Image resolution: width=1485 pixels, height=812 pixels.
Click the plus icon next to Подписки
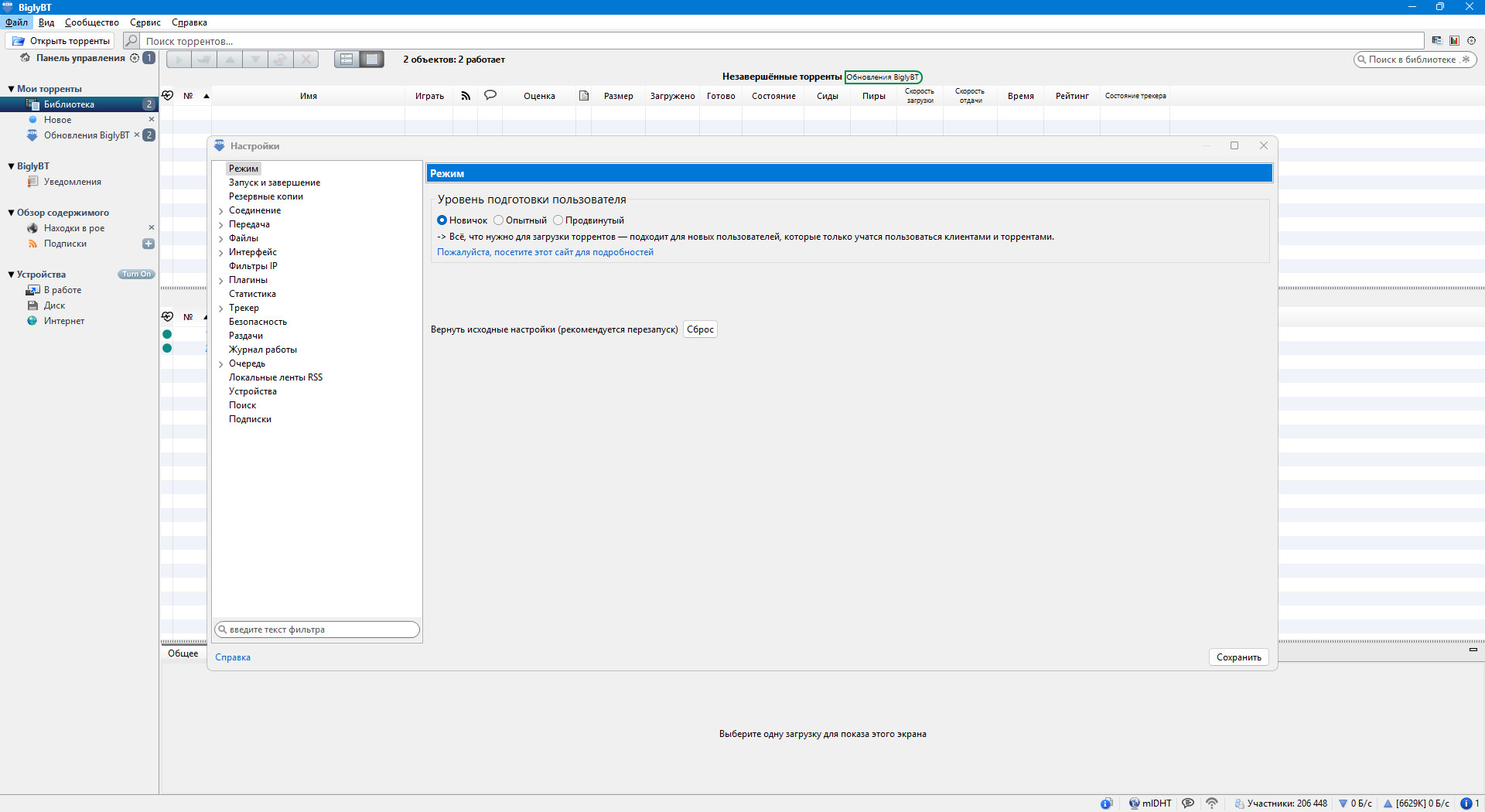pos(148,244)
